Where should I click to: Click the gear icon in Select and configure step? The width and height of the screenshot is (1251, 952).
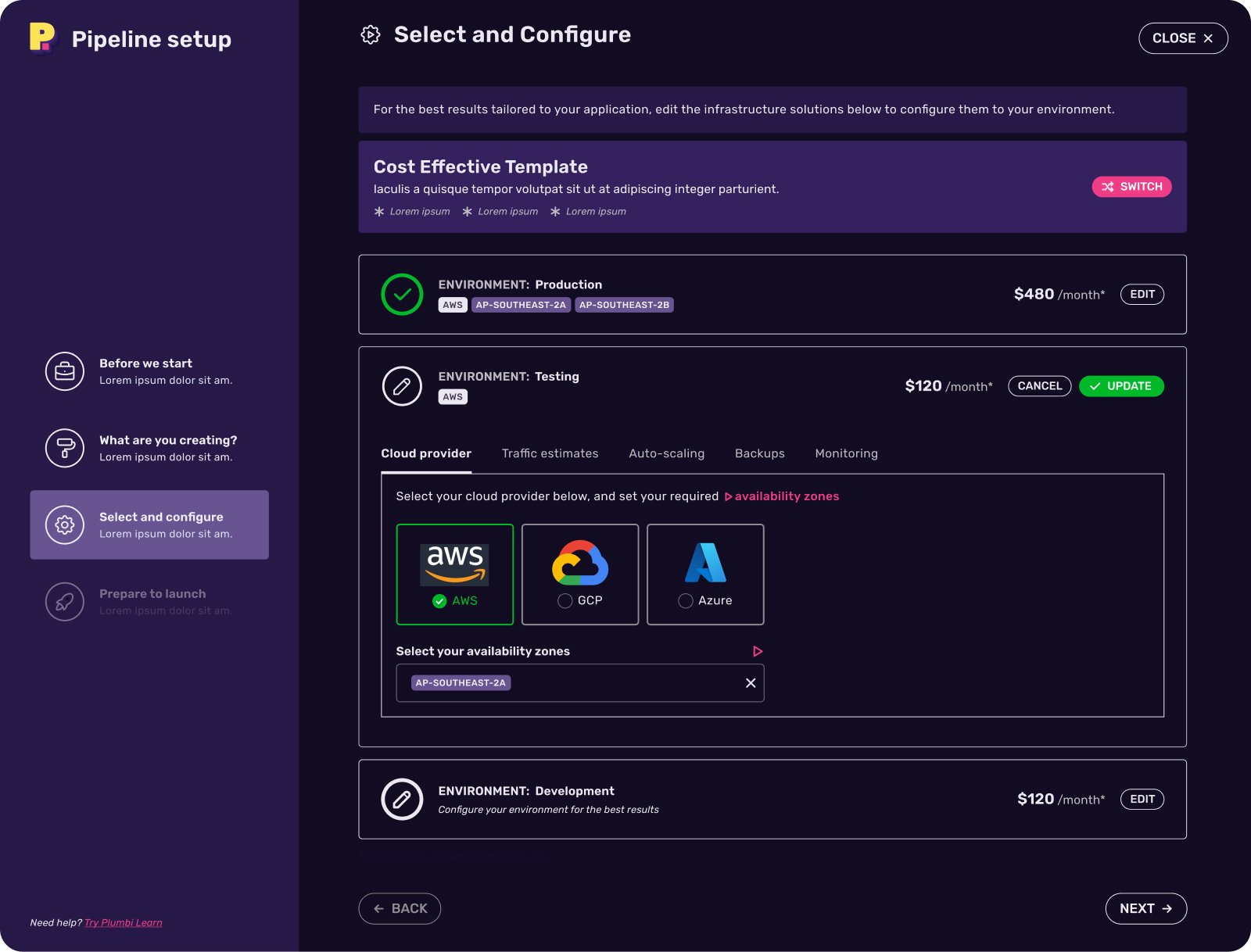65,524
